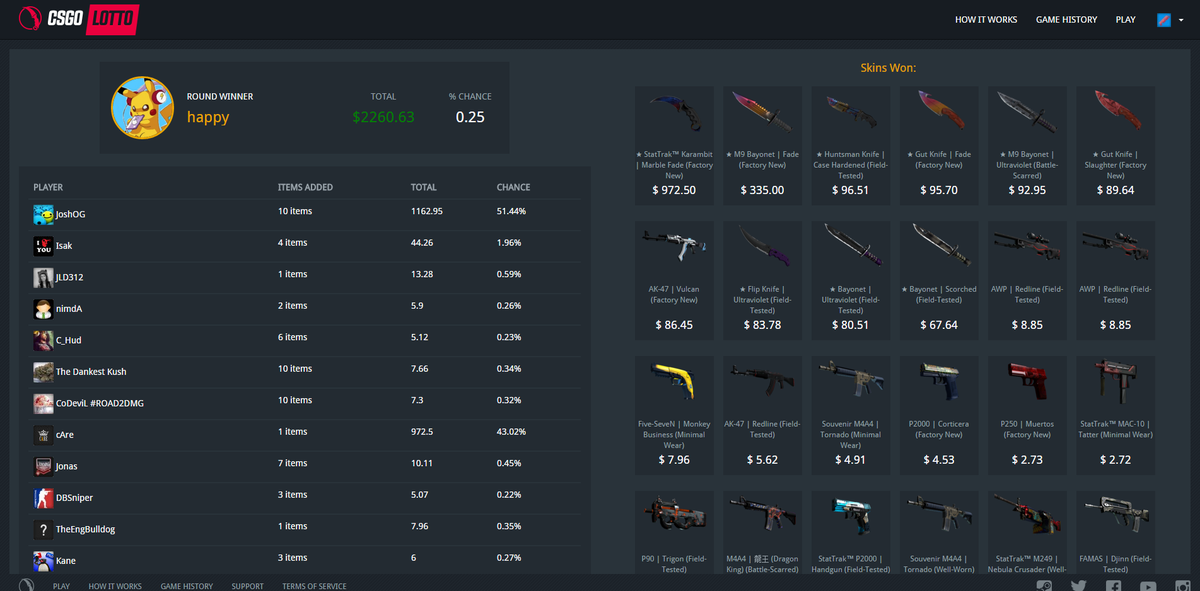Select the FAMAS Djinn skin

pyautogui.click(x=1115, y=532)
